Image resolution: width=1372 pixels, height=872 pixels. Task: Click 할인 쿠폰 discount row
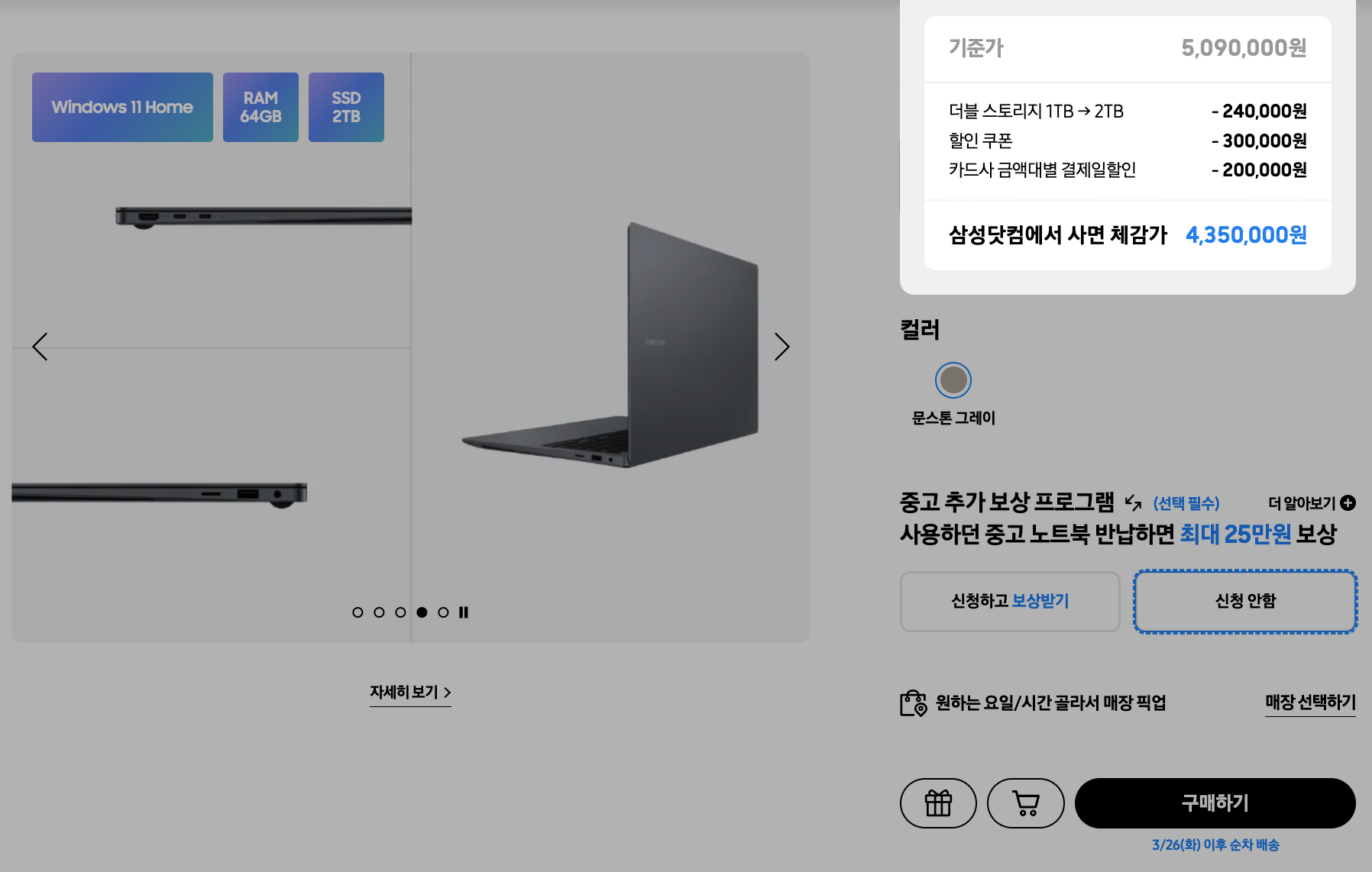(x=1128, y=140)
